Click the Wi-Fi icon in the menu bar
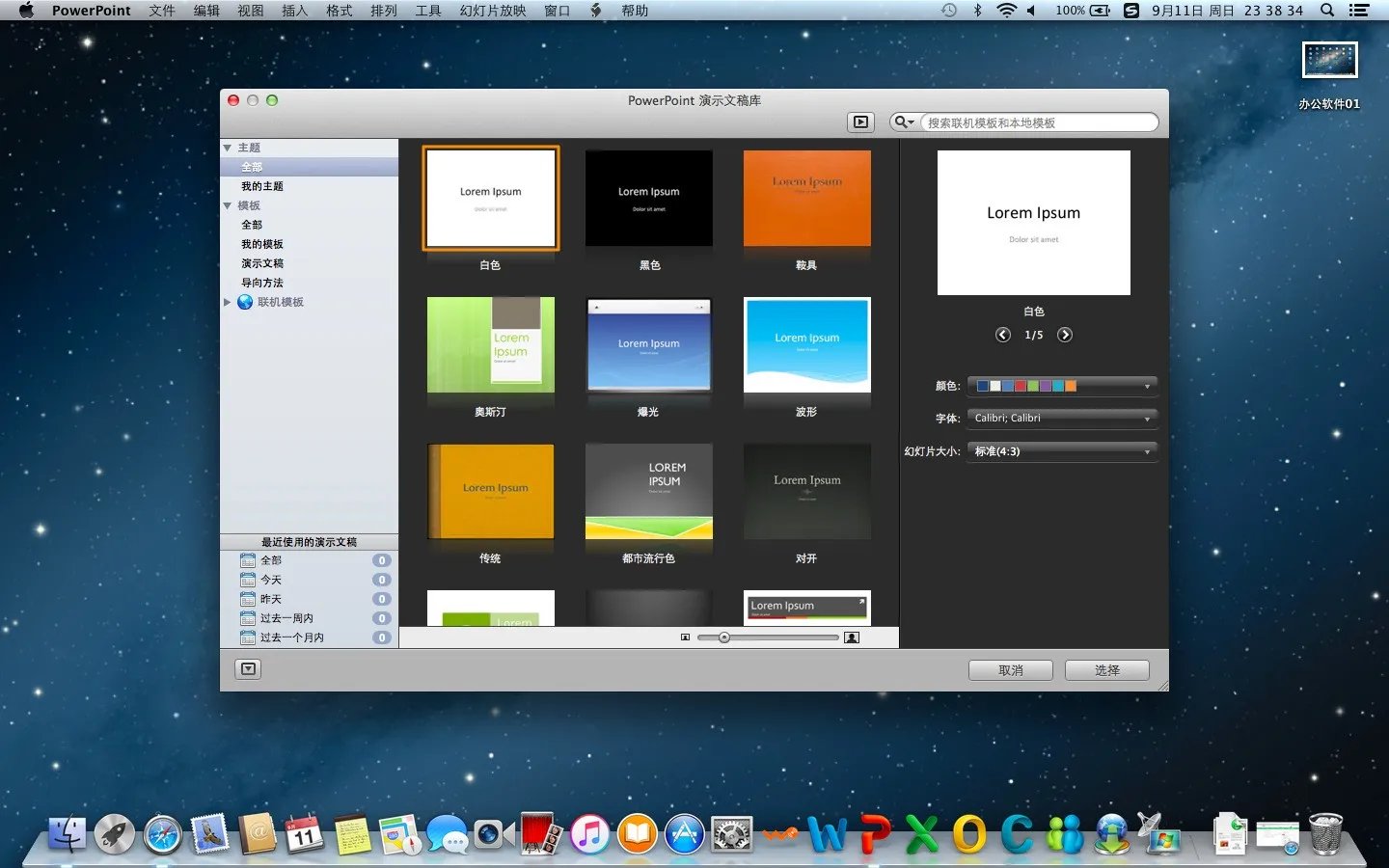Screen dimensions: 1389x868 click(x=1008, y=11)
